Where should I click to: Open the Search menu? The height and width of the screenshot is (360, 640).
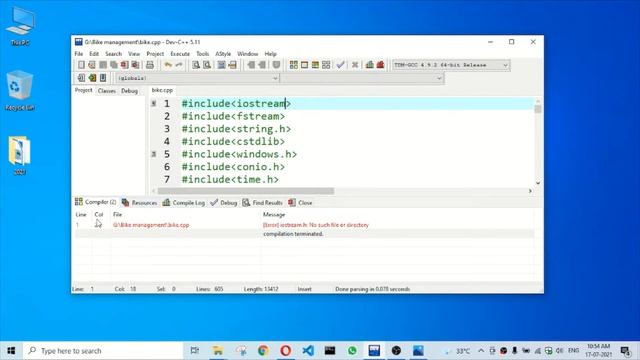click(113, 54)
